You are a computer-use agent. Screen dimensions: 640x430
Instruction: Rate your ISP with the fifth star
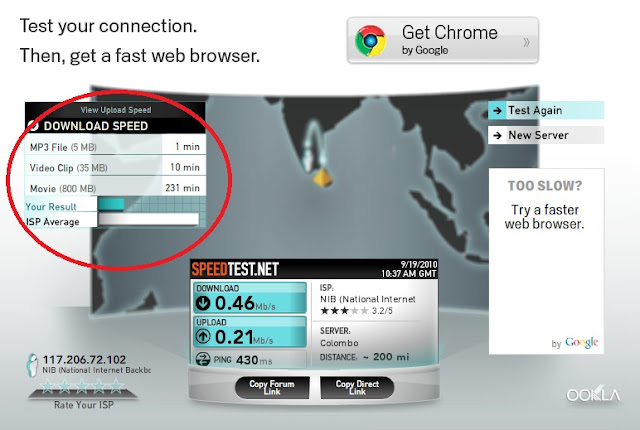pyautogui.click(x=116, y=386)
